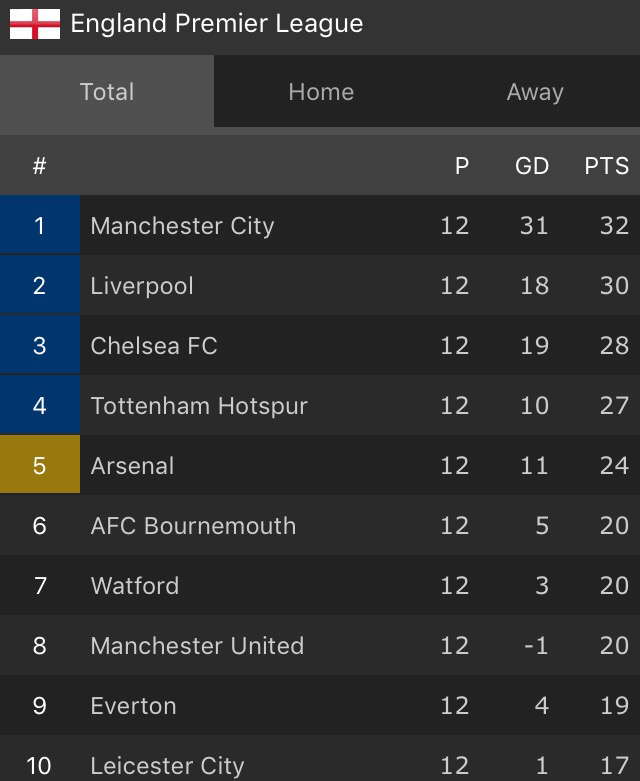Image resolution: width=640 pixels, height=781 pixels.
Task: Select Everton from the table
Action: coord(133,706)
